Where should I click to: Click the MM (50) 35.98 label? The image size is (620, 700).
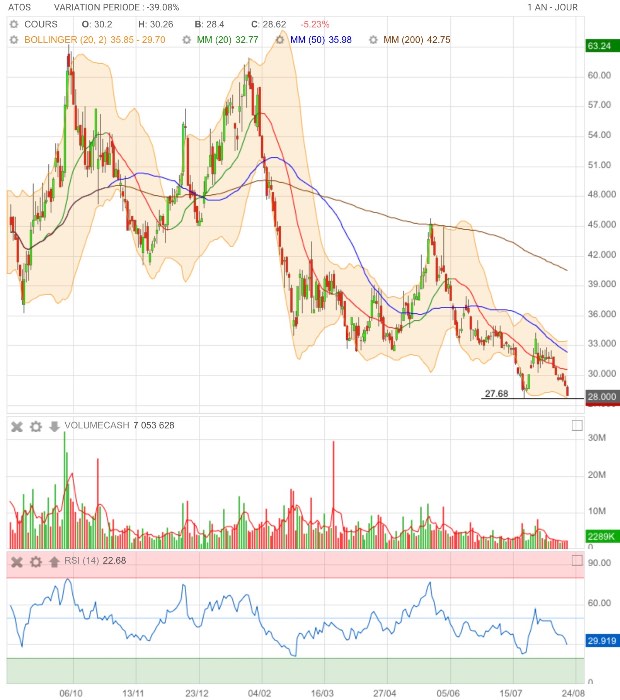pyautogui.click(x=321, y=40)
